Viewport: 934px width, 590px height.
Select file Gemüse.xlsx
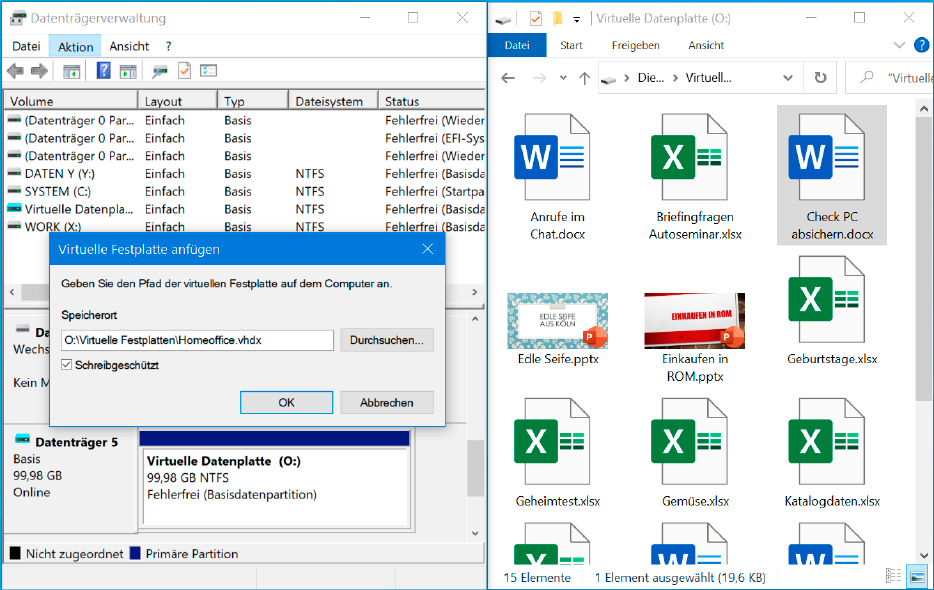point(695,452)
